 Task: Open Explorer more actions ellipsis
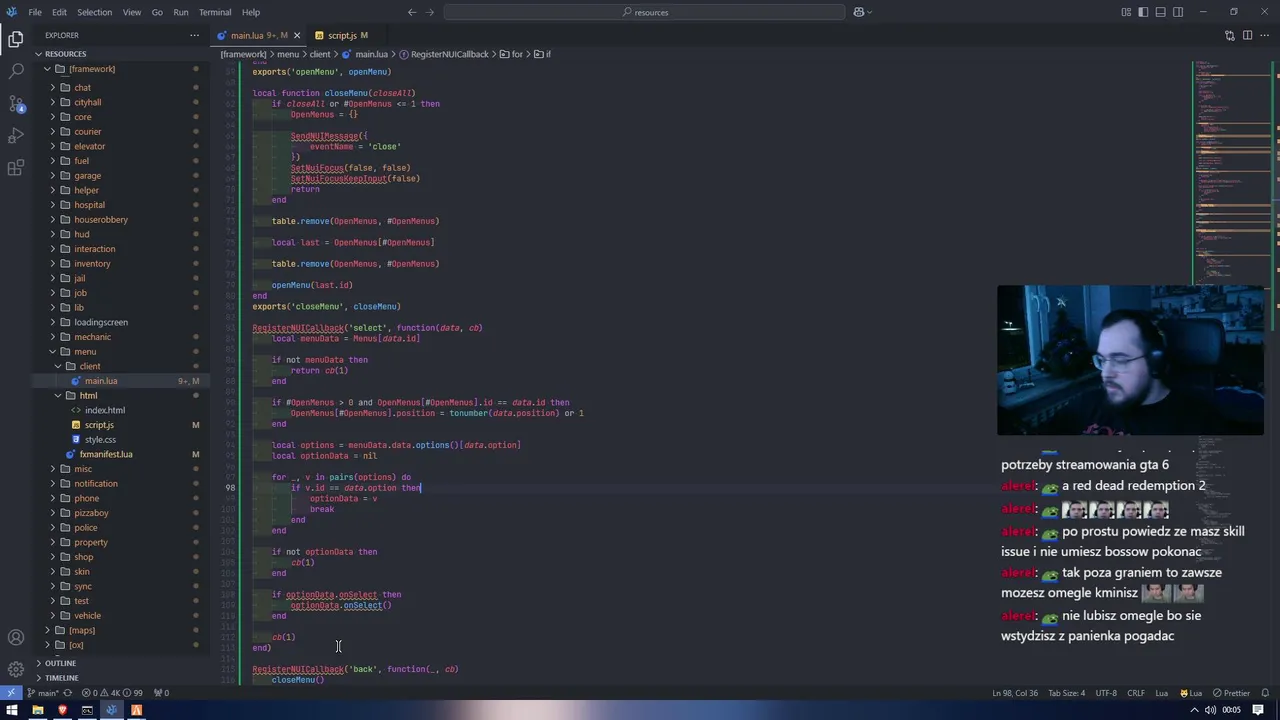194,35
